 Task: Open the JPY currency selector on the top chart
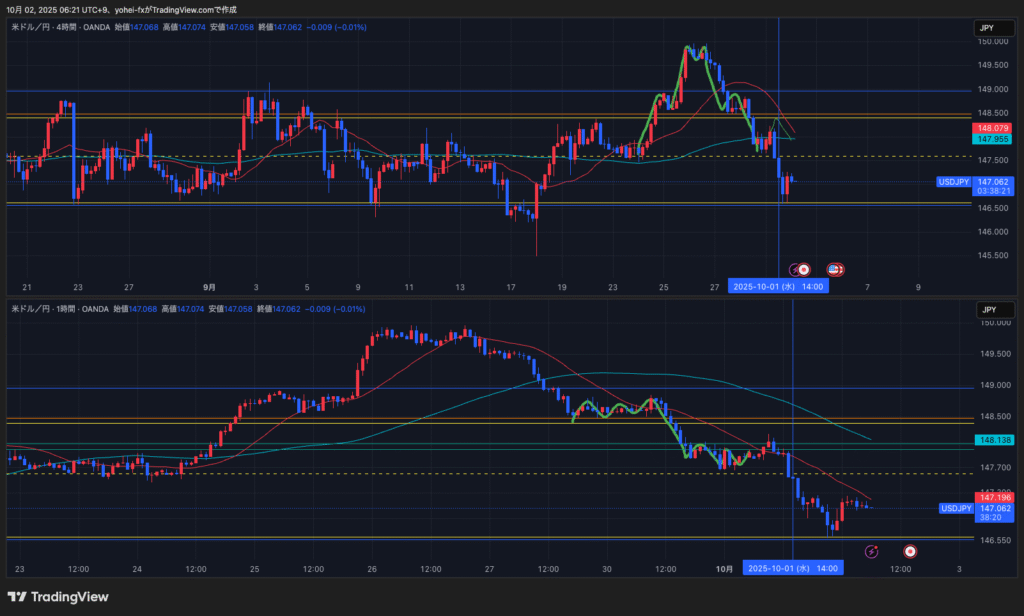tap(988, 29)
